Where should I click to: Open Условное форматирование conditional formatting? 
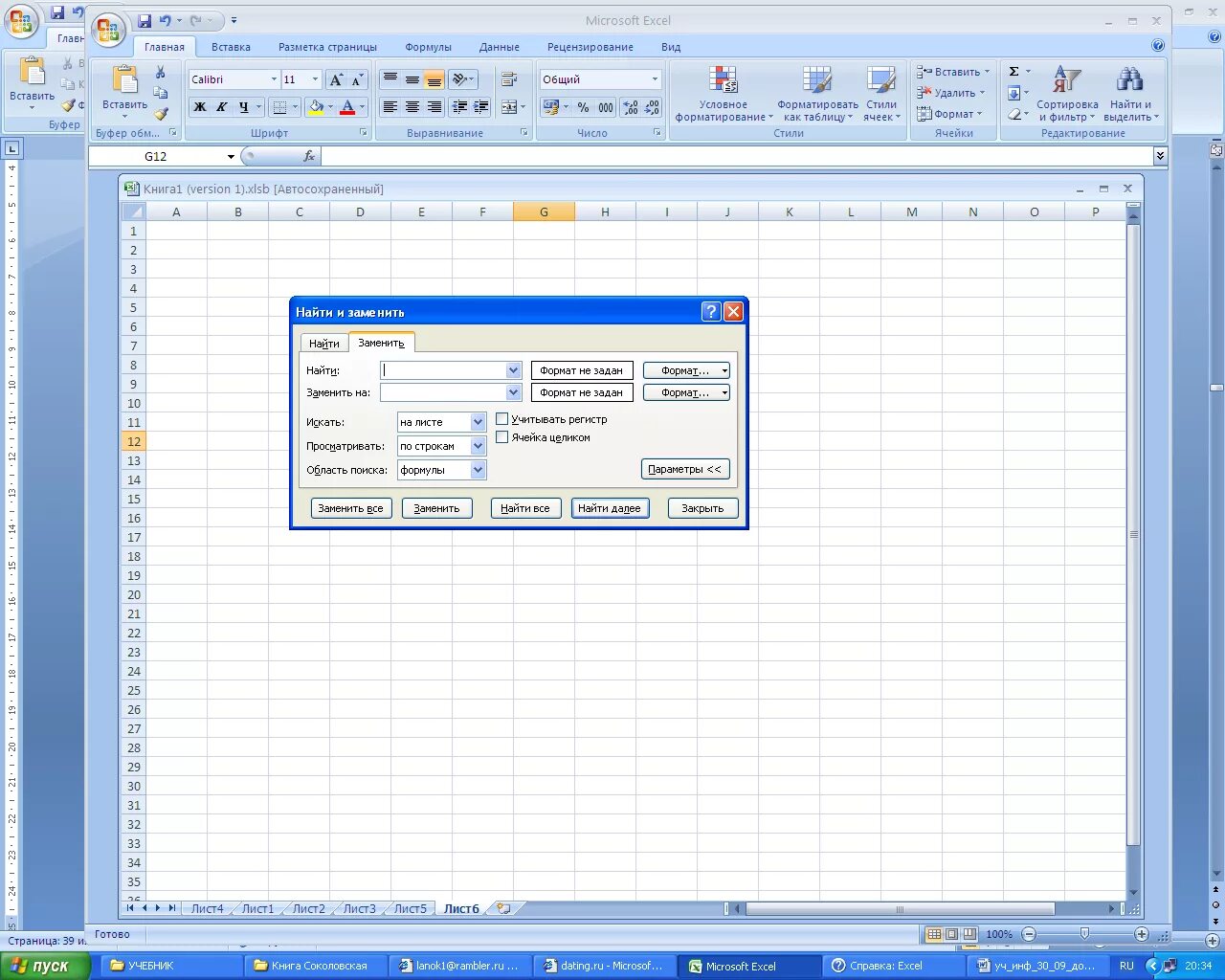coord(724,95)
